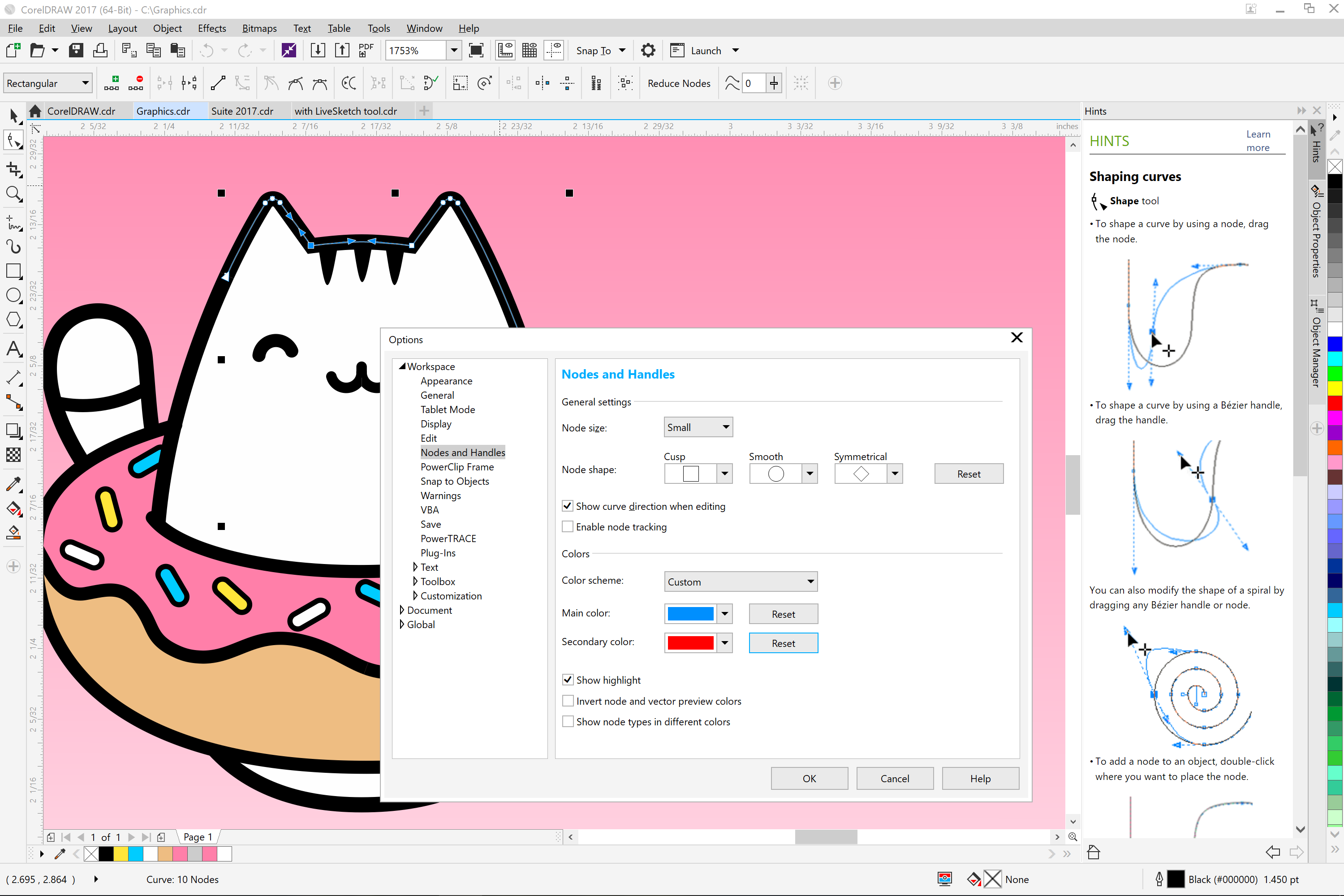Click the red Secondary color swatch
This screenshot has height=896, width=1344.
(x=690, y=643)
